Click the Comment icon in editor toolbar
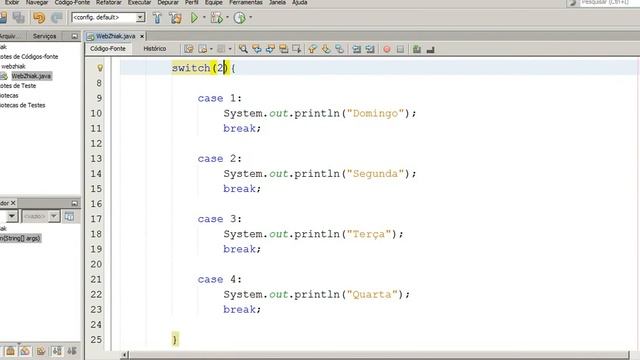640x360 pixels. (x=417, y=49)
